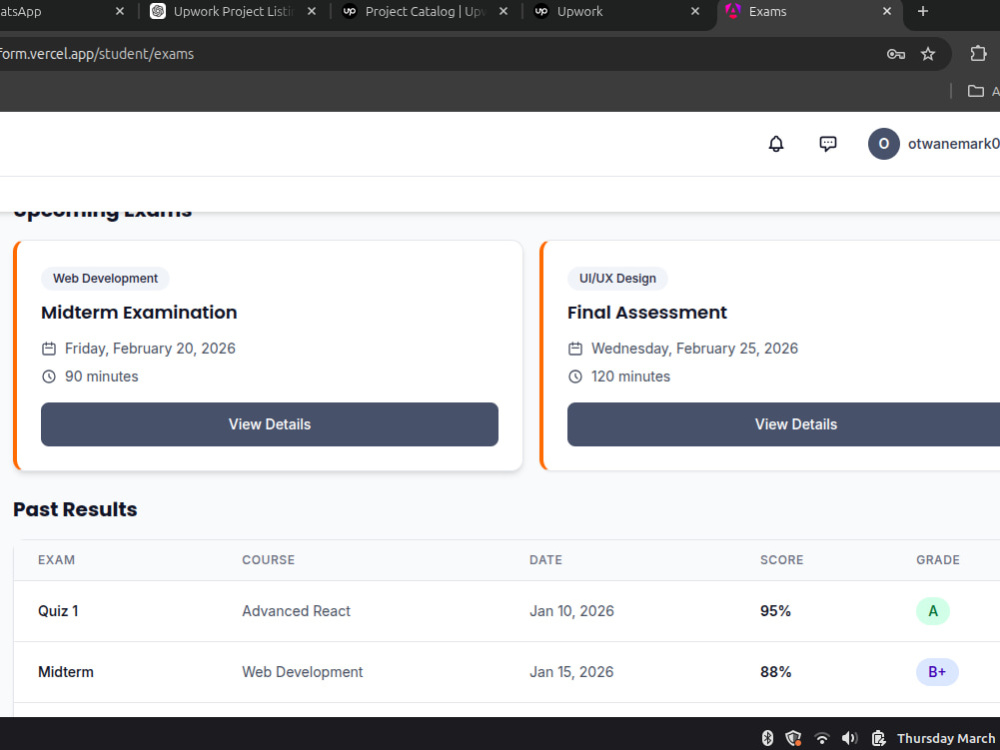The height and width of the screenshot is (750, 1000).
Task: Open the clipboard tray icon
Action: pos(878,738)
